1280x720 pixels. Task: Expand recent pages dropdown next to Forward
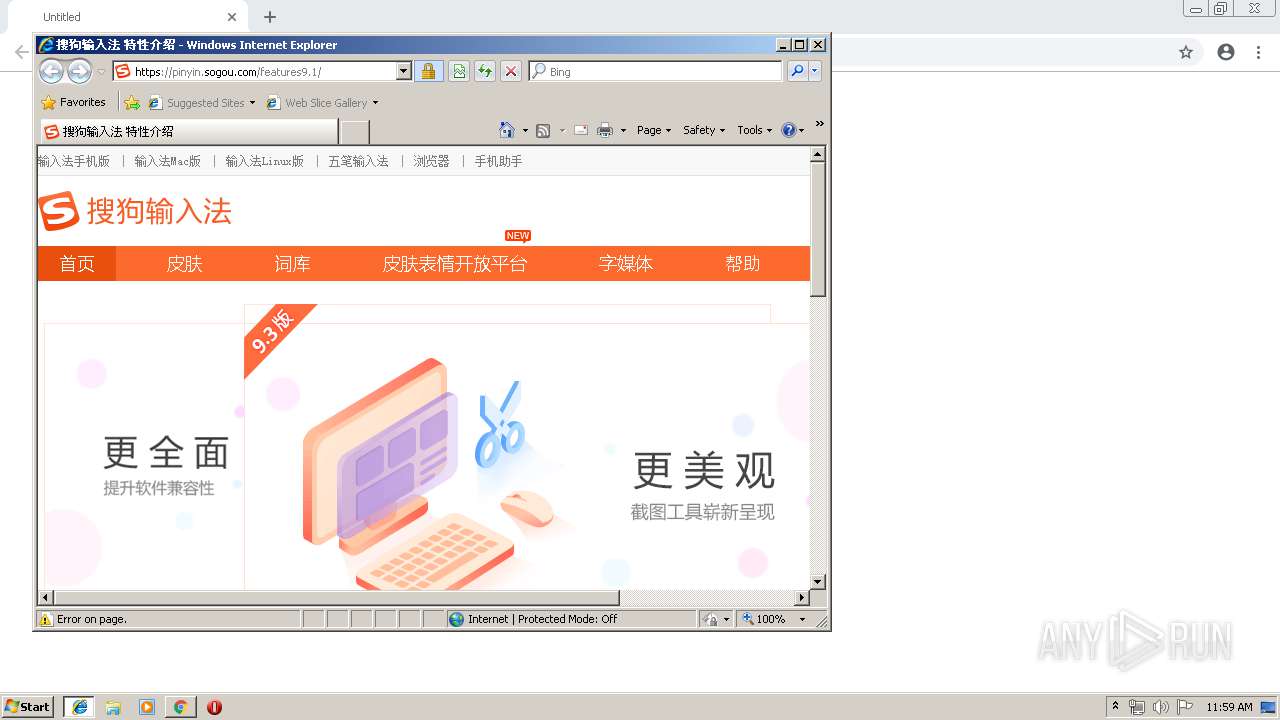pos(101,71)
